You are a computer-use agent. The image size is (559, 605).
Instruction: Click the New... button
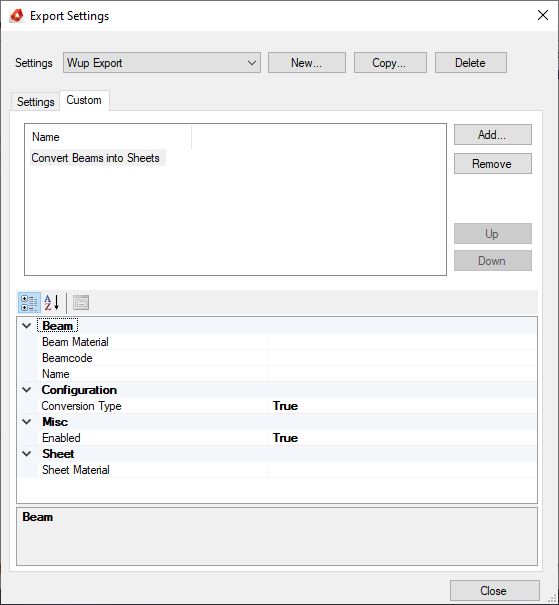[307, 63]
